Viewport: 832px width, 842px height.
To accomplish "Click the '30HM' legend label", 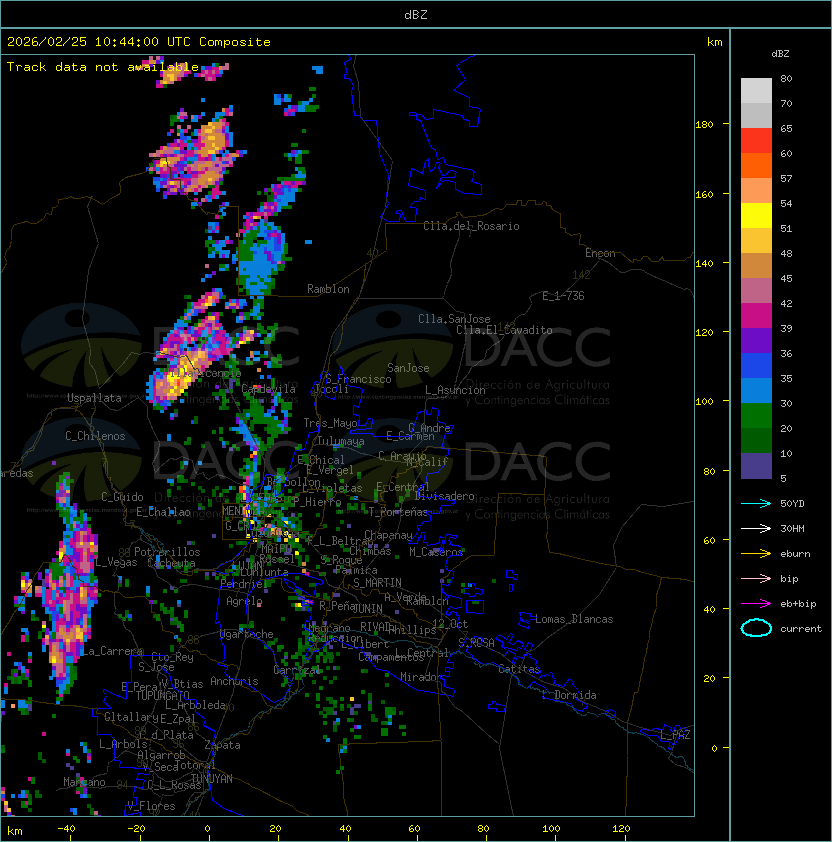I will (792, 529).
